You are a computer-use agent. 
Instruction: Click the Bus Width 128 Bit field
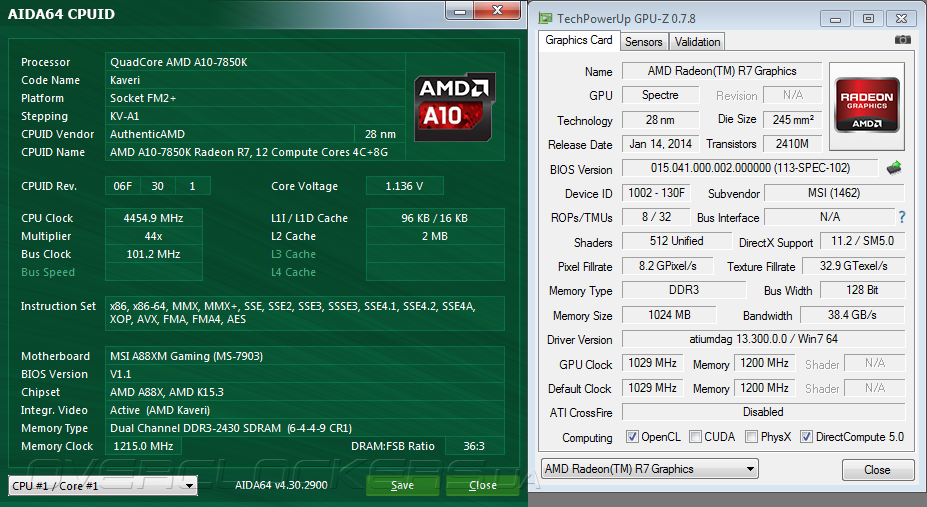[863, 290]
